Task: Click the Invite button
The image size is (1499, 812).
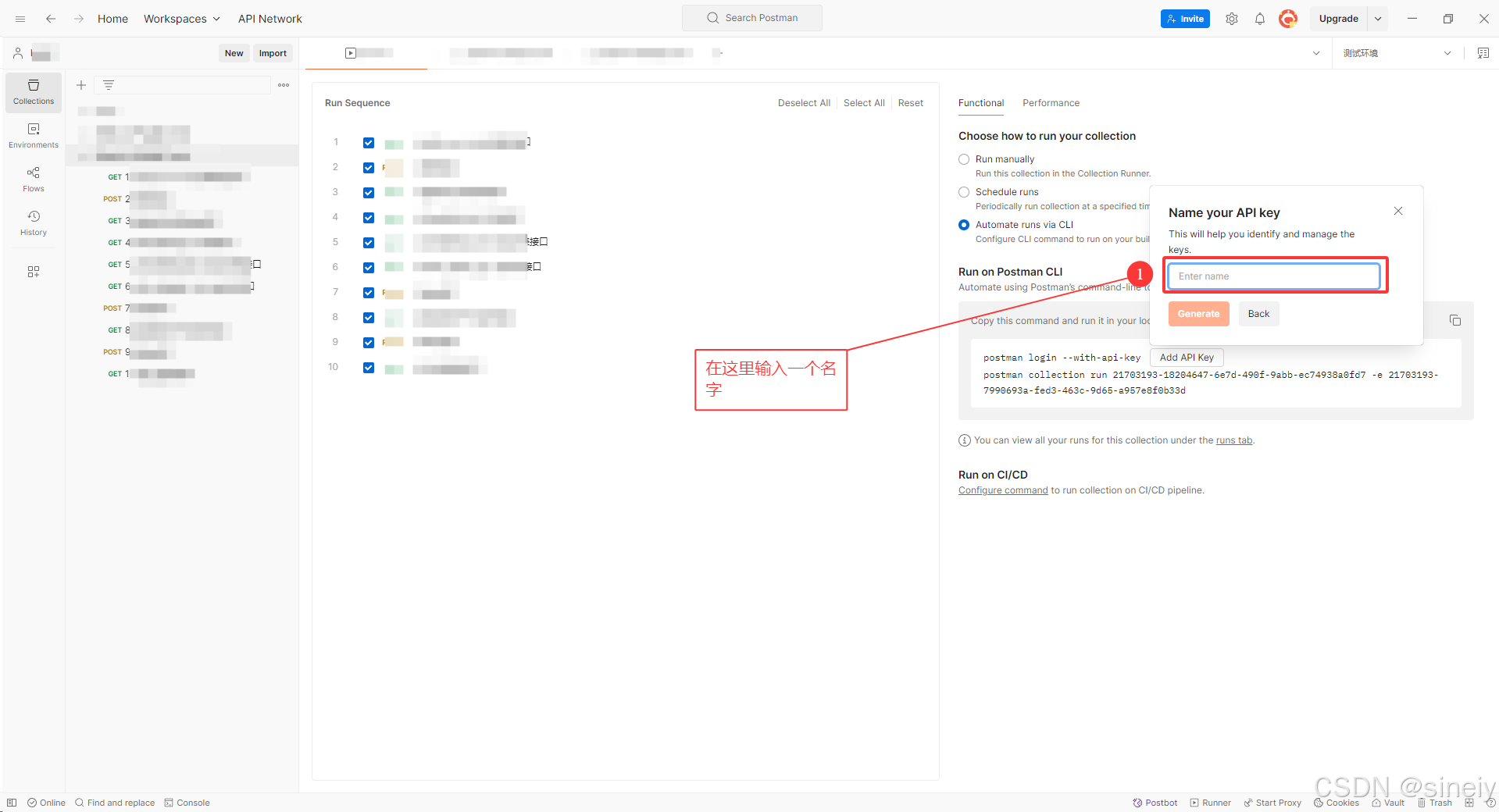Action: pos(1185,19)
